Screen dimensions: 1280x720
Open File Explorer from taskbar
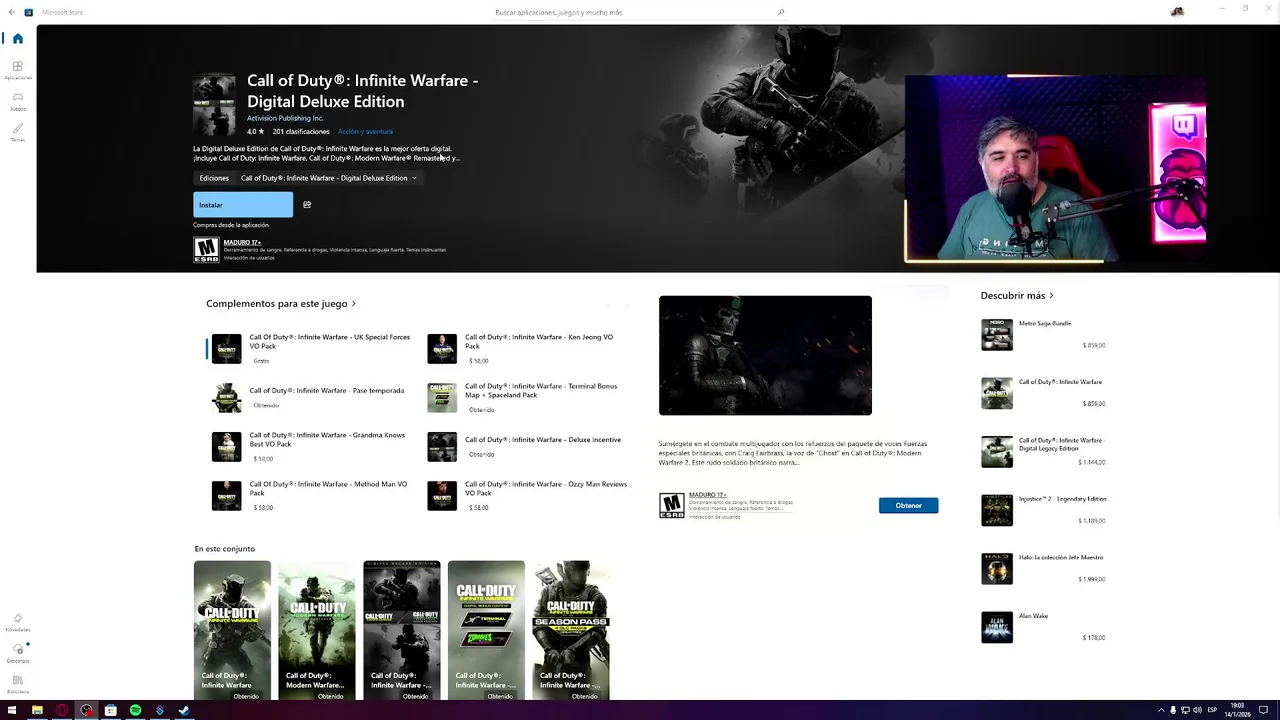37,711
